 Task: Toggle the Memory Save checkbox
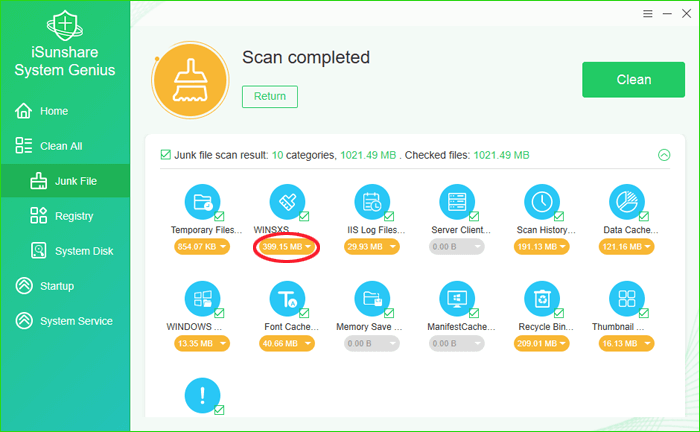389,313
